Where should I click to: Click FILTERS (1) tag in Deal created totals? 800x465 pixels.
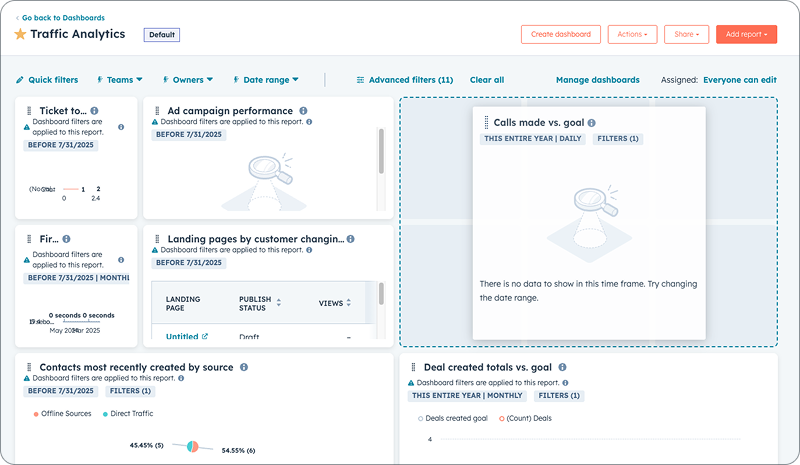[x=559, y=396]
